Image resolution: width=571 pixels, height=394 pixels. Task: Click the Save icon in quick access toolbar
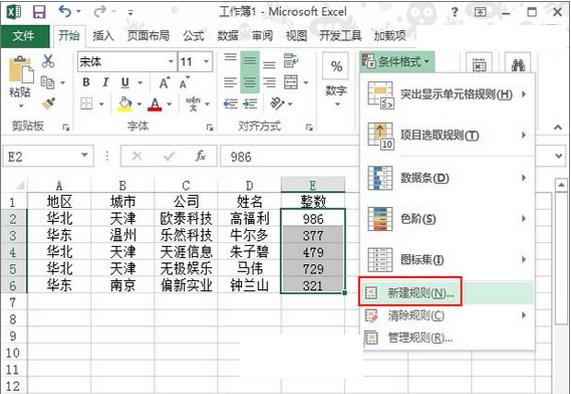pyautogui.click(x=39, y=12)
